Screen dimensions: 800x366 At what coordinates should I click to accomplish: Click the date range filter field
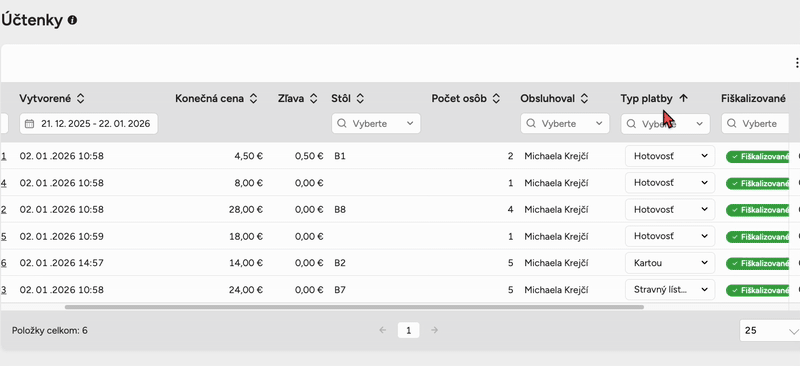[x=89, y=124]
